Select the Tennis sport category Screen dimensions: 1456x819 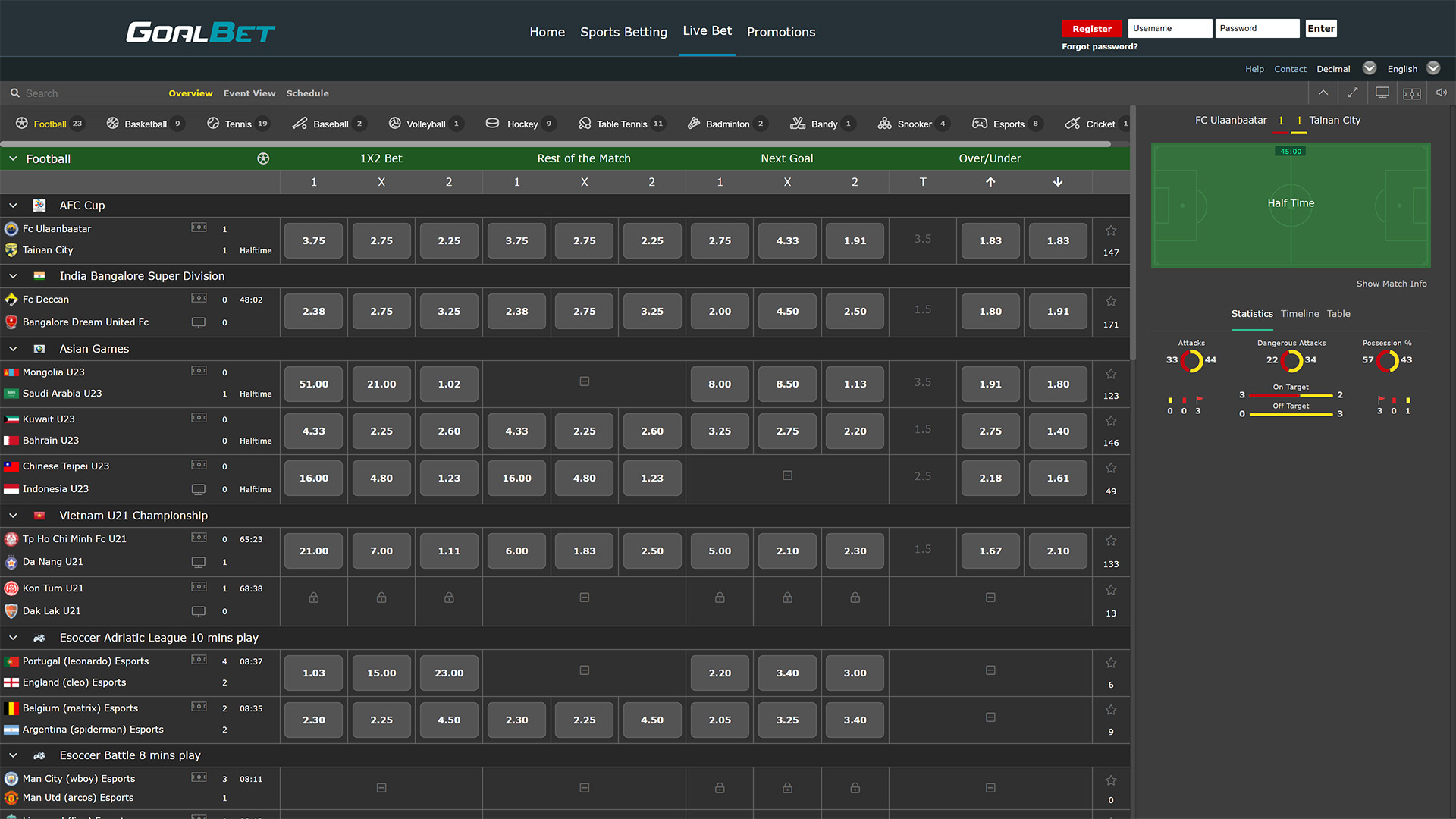tap(238, 124)
